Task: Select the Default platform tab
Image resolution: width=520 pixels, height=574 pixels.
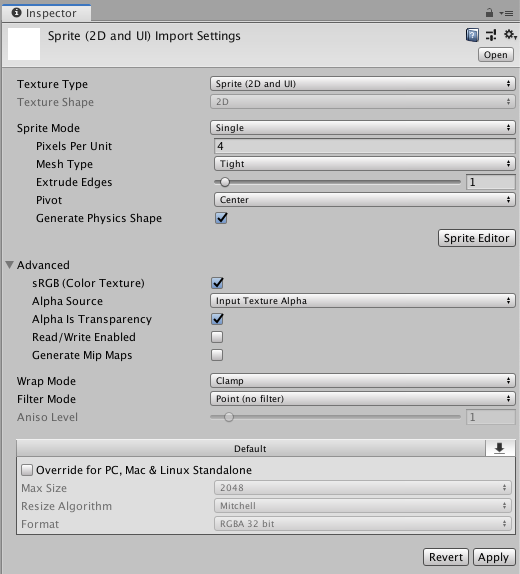Action: [x=250, y=448]
